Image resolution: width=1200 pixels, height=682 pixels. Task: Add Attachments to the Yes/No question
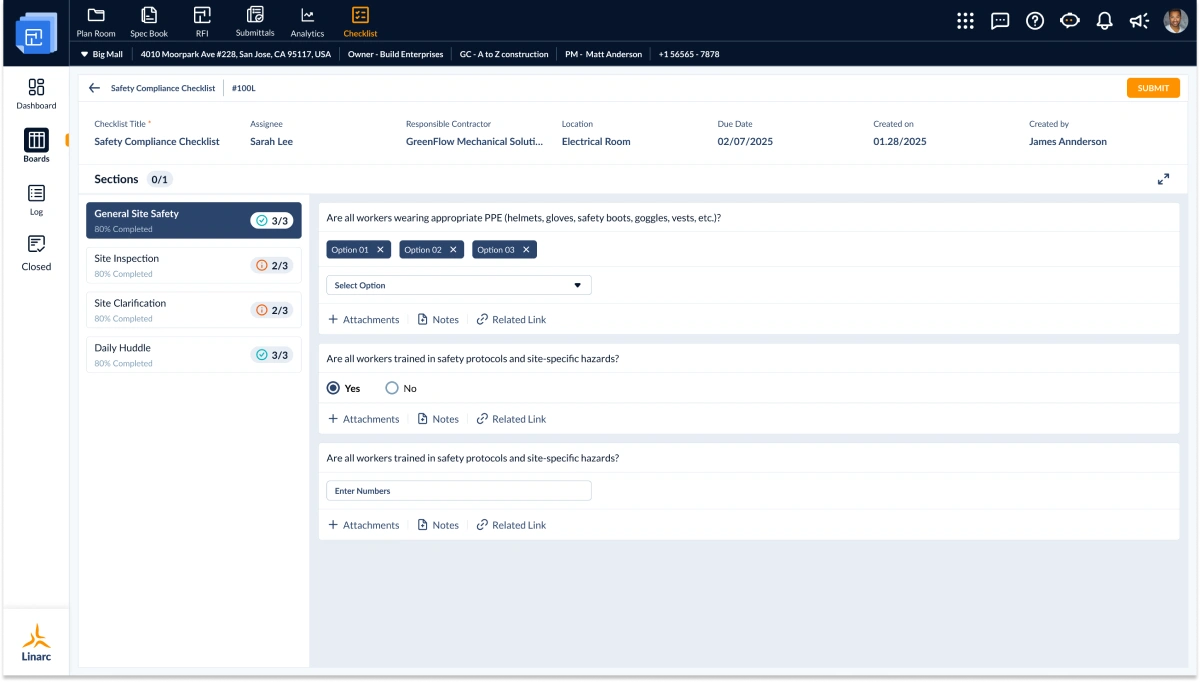364,419
